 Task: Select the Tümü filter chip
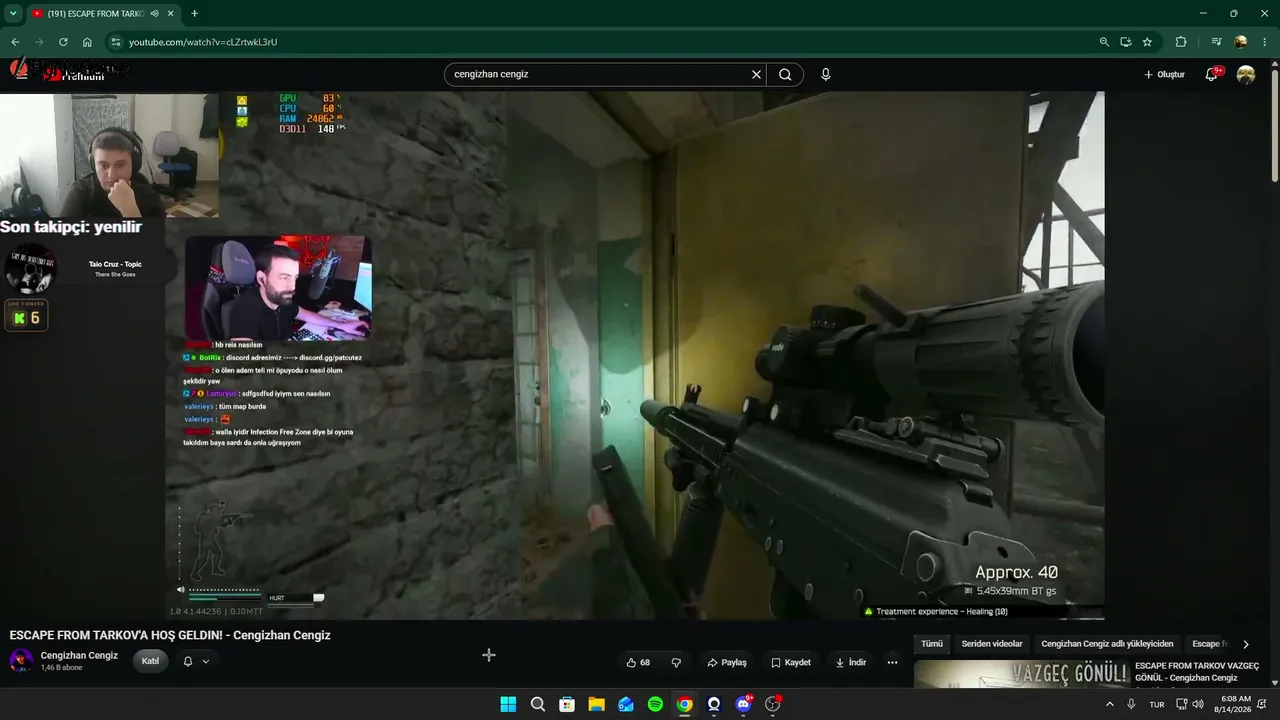932,644
